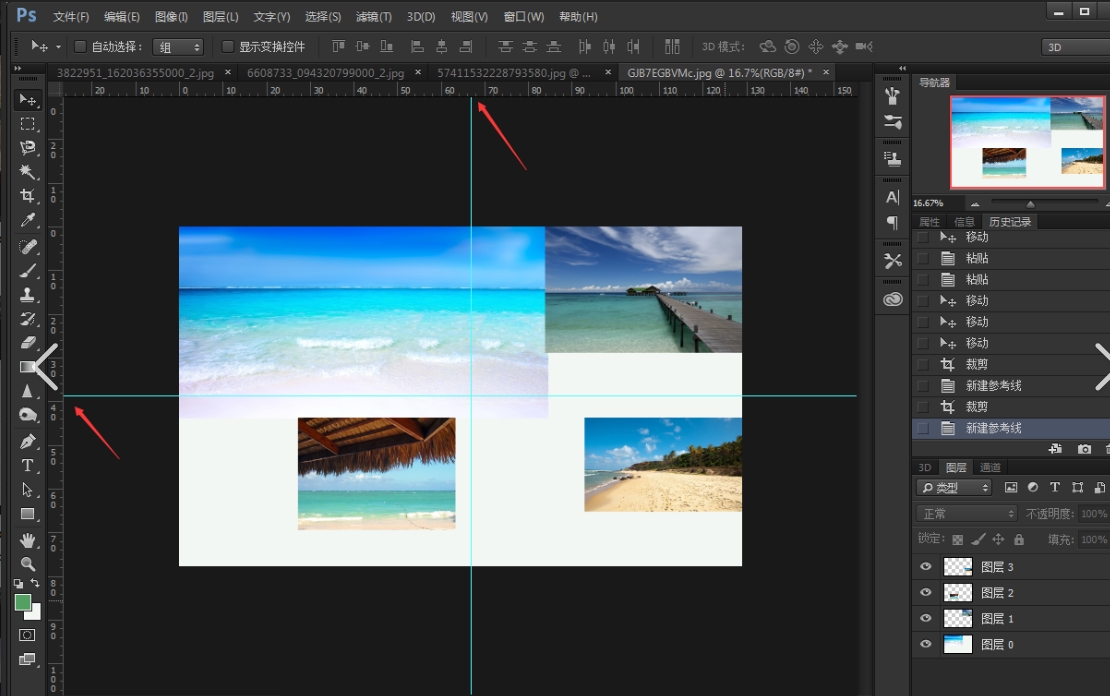Change the screen mode icon
1110x696 pixels.
pyautogui.click(x=27, y=659)
